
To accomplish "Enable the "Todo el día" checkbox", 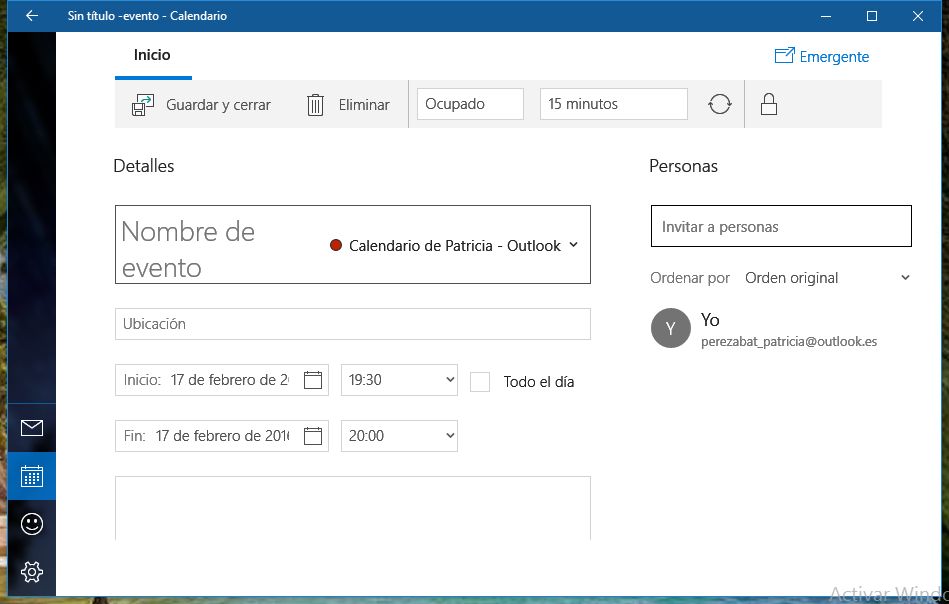I will [480, 381].
